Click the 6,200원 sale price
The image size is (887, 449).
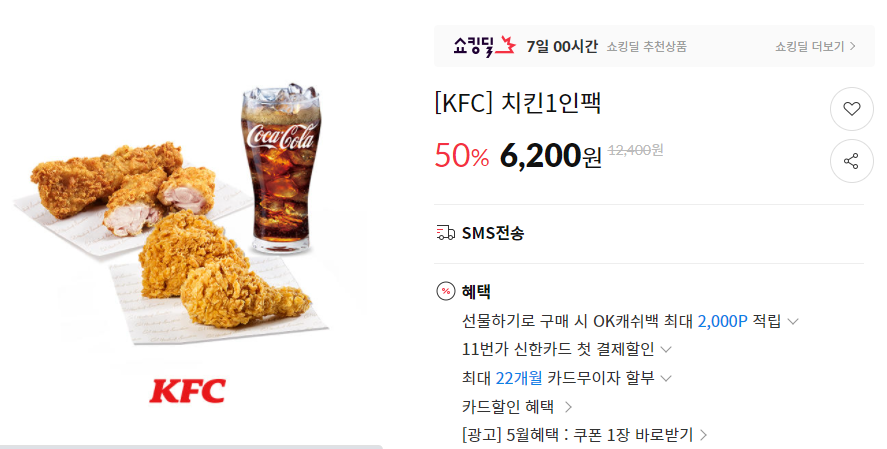click(x=550, y=156)
